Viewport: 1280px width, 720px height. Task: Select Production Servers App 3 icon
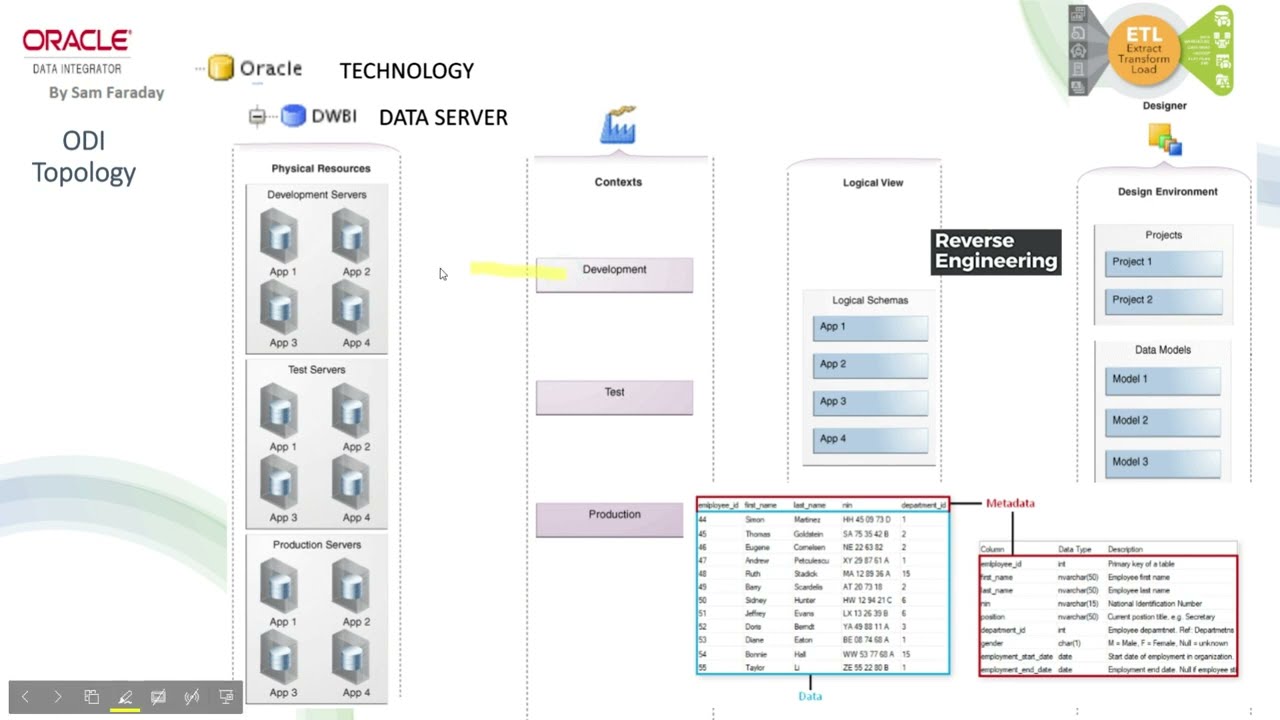pos(279,658)
